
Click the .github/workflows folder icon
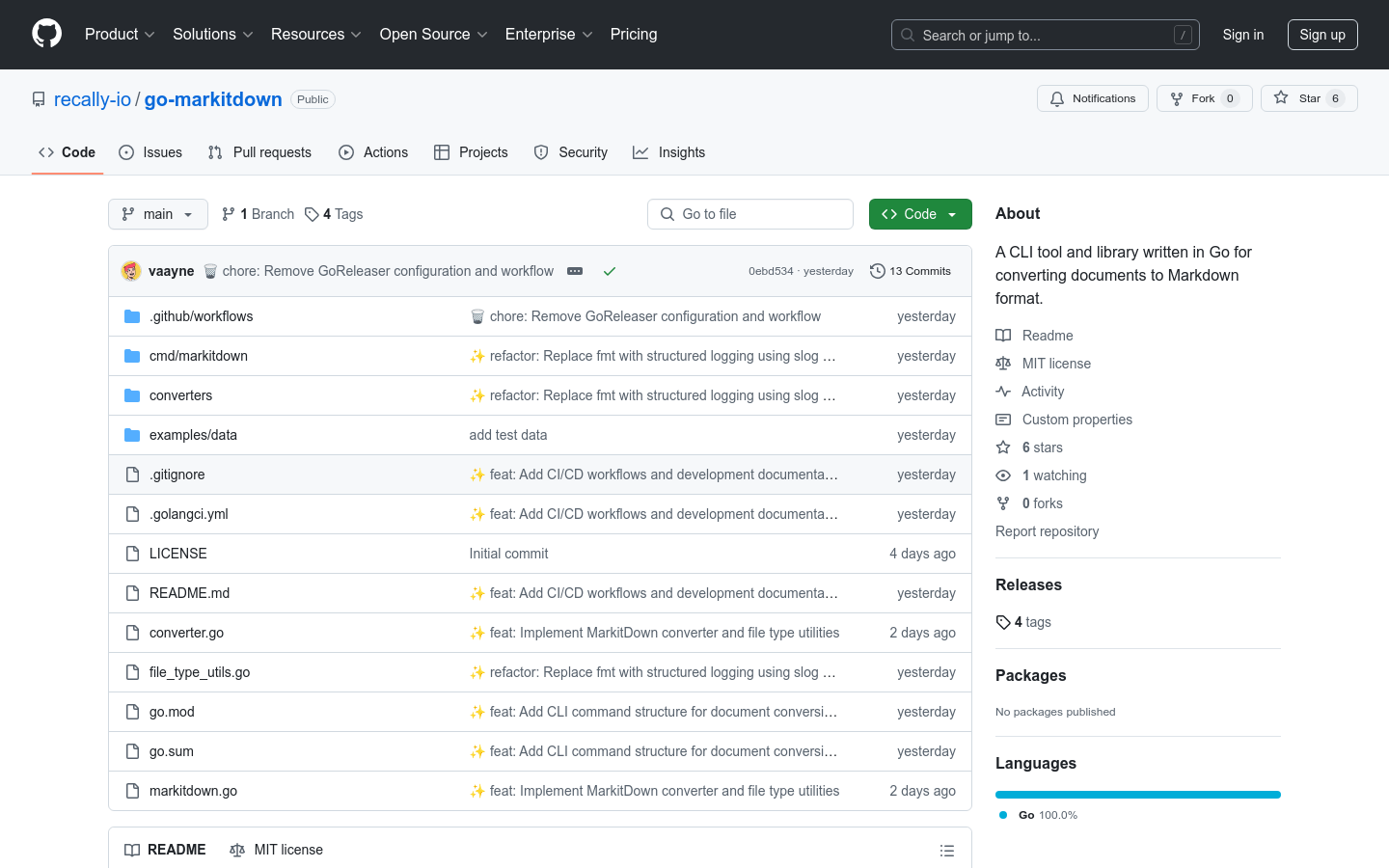pos(132,316)
